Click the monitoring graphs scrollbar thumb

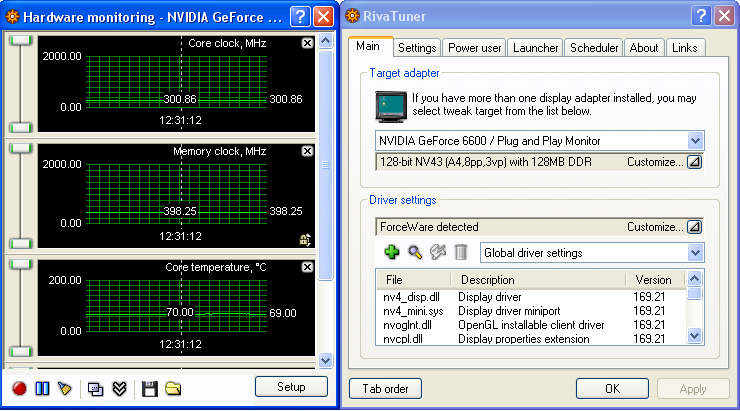pyautogui.click(x=326, y=165)
